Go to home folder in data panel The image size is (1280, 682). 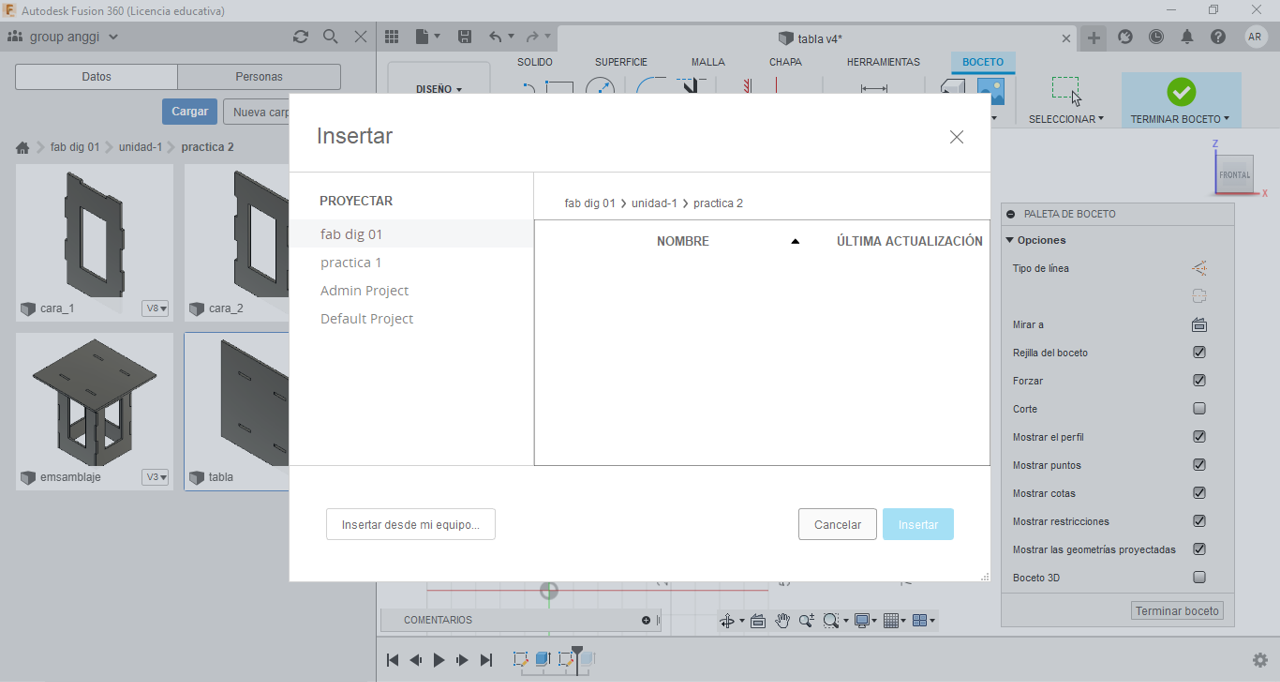(x=22, y=148)
